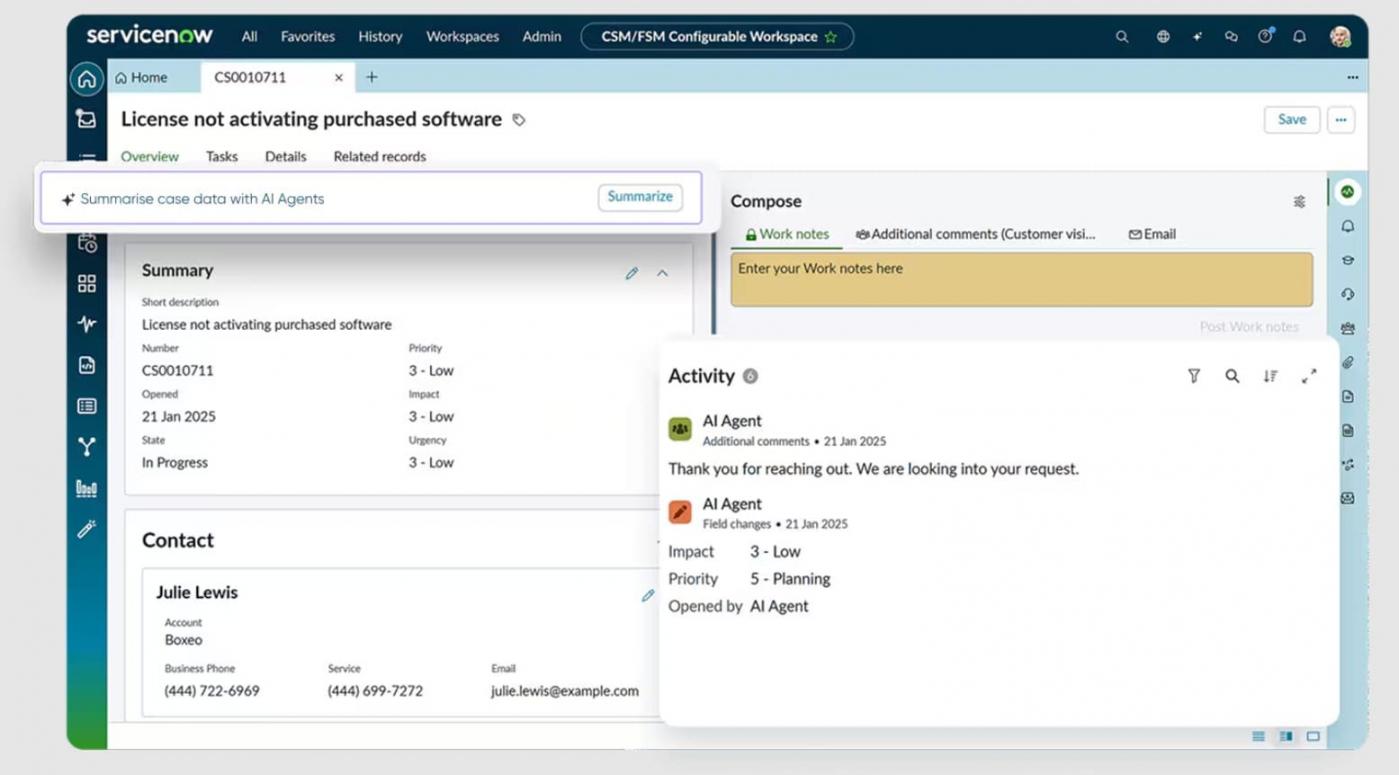
Task: Select the Email compose tab
Action: (1152, 234)
